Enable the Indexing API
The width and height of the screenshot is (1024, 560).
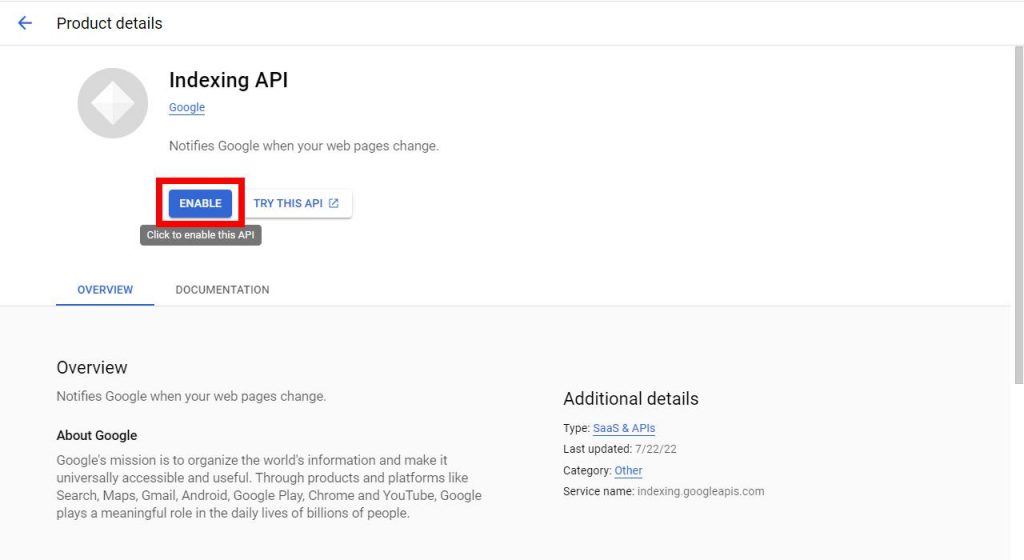point(200,204)
